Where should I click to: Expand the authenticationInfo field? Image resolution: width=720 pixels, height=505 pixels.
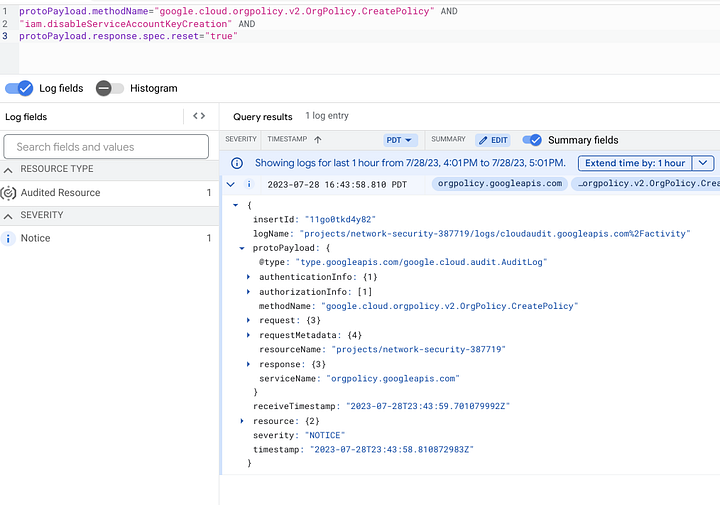click(x=249, y=276)
